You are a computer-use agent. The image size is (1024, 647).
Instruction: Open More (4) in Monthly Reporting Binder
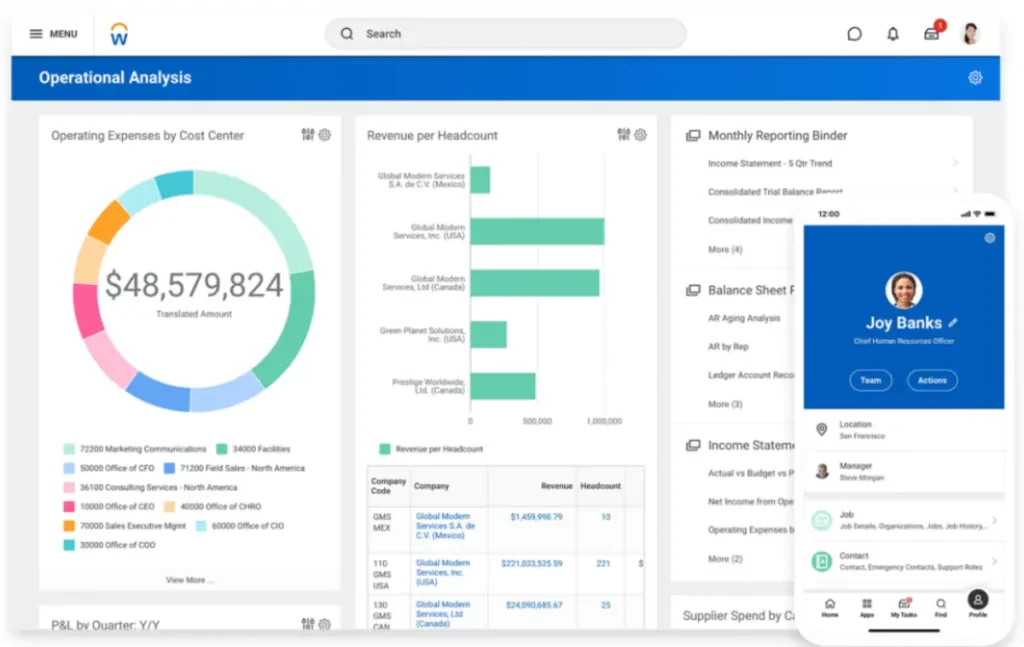[725, 249]
